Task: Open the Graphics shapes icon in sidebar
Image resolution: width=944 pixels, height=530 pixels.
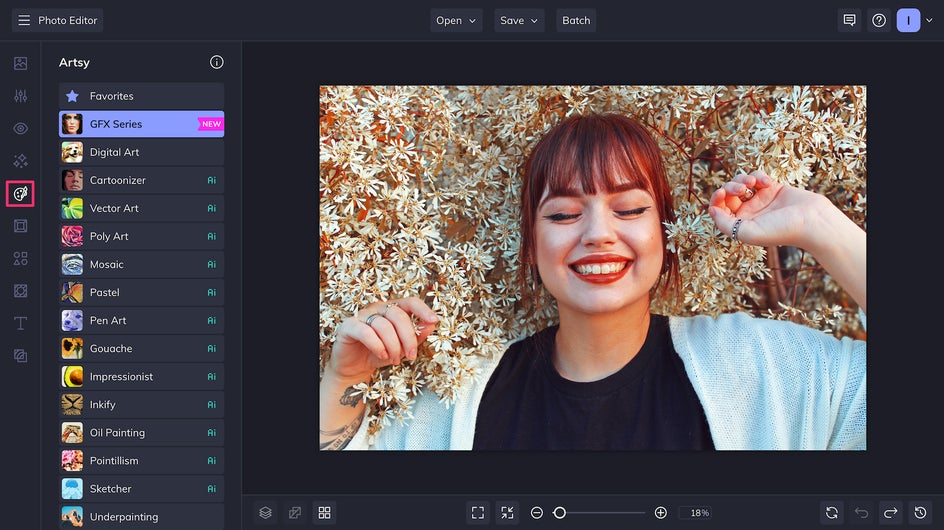Action: (20, 258)
